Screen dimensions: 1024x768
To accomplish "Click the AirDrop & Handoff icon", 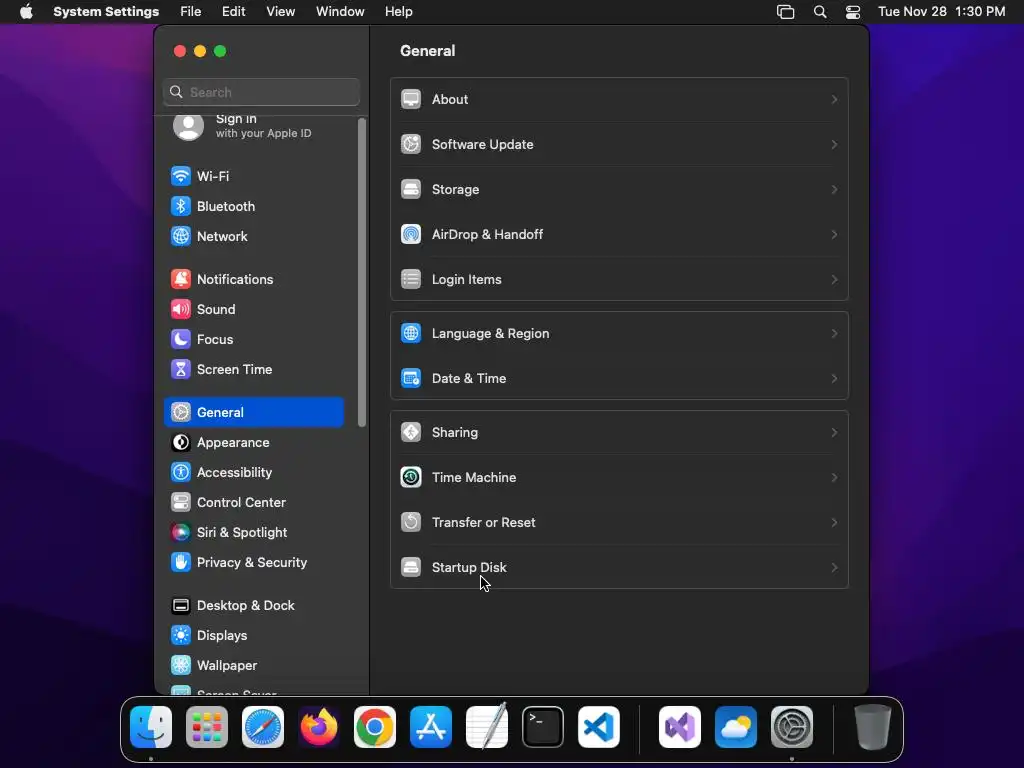I will pyautogui.click(x=411, y=234).
